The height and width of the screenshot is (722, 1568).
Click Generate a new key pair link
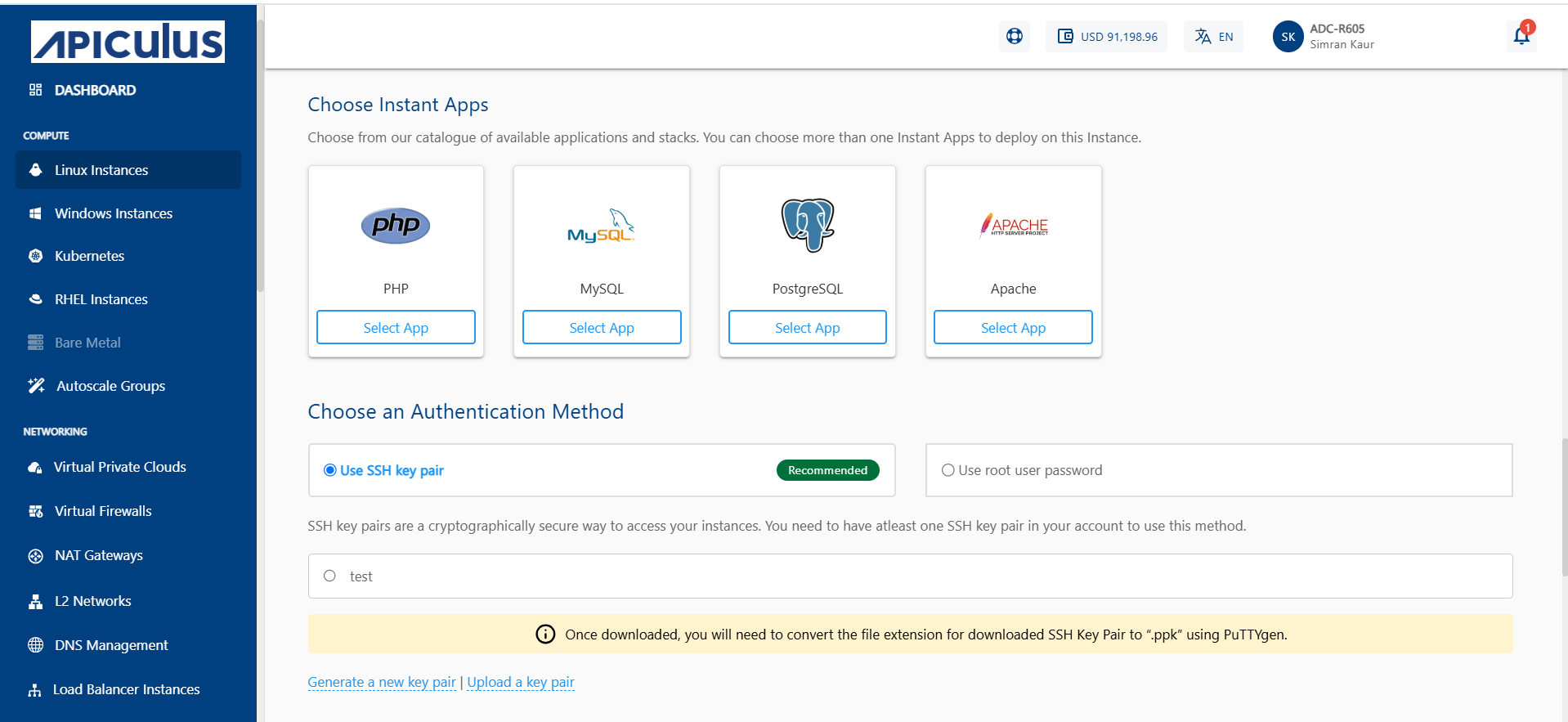[381, 682]
